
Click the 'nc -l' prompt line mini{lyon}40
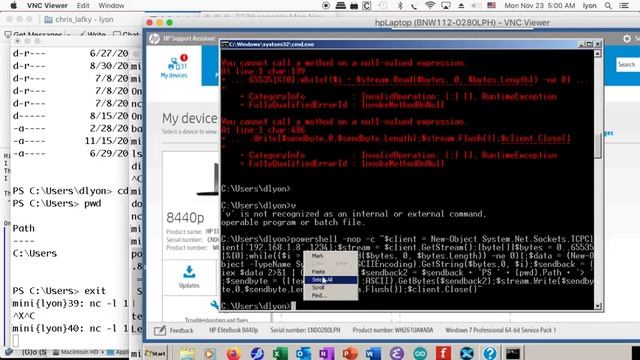coord(70,328)
